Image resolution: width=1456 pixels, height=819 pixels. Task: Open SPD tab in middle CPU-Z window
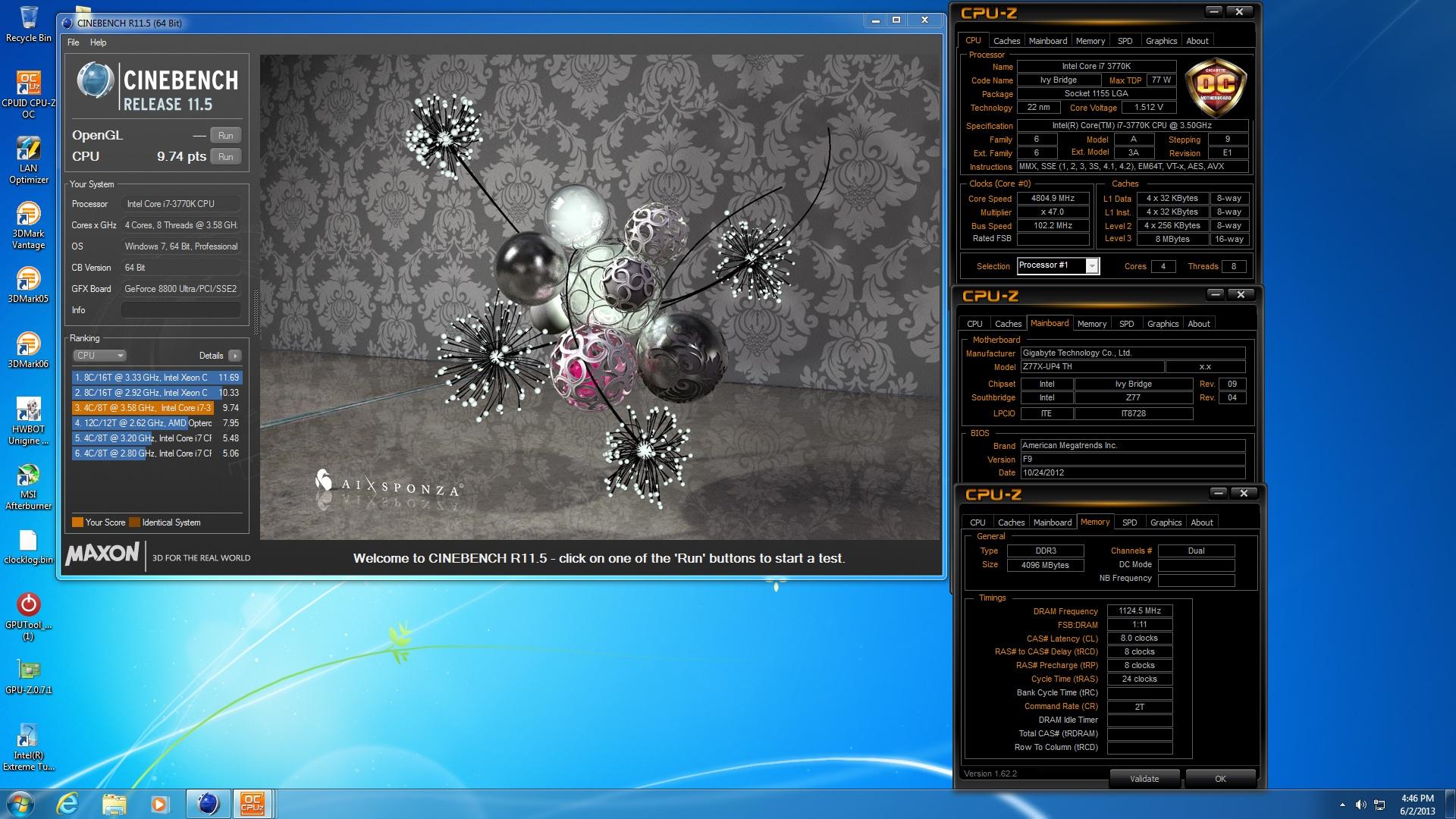coord(1127,324)
